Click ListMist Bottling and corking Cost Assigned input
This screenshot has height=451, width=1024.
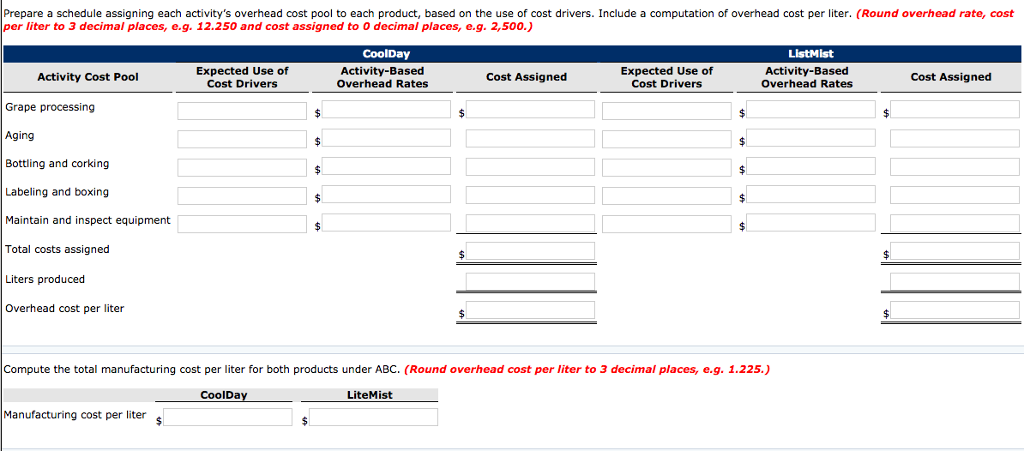[955, 166]
